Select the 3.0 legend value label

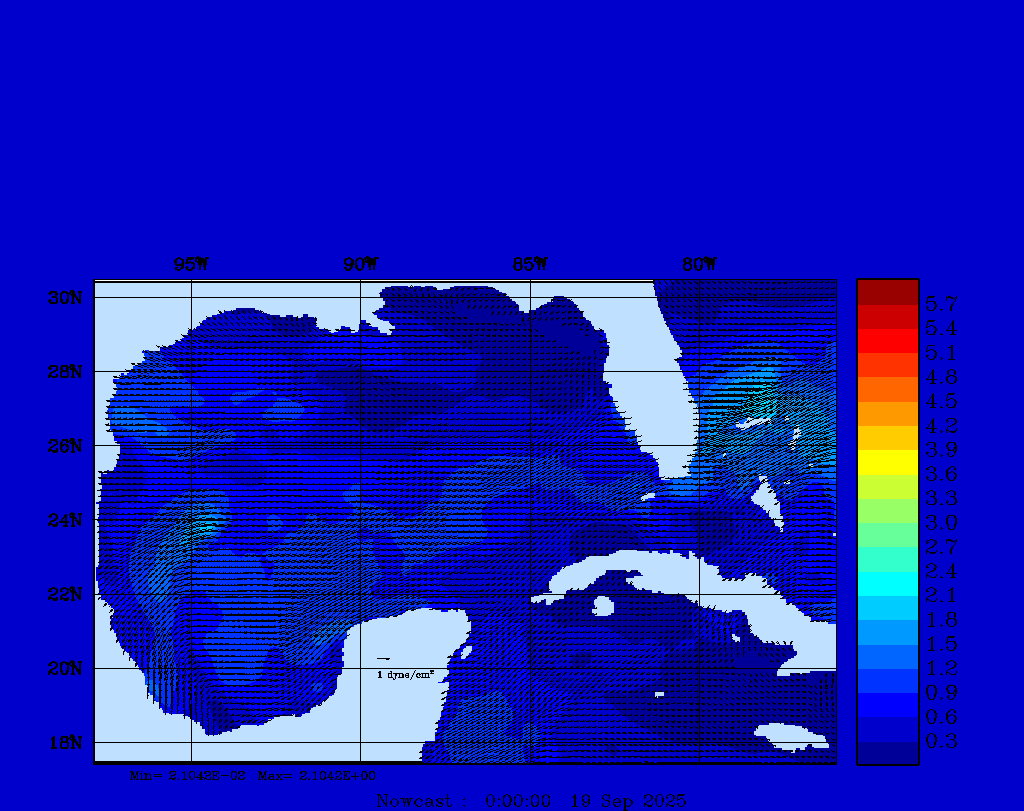click(941, 522)
